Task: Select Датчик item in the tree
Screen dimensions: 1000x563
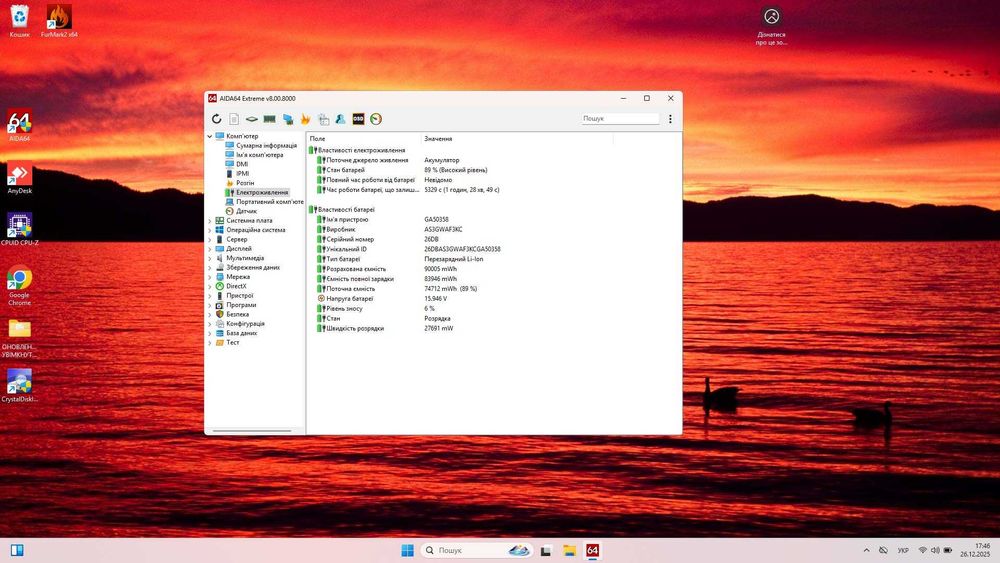Action: (x=246, y=211)
